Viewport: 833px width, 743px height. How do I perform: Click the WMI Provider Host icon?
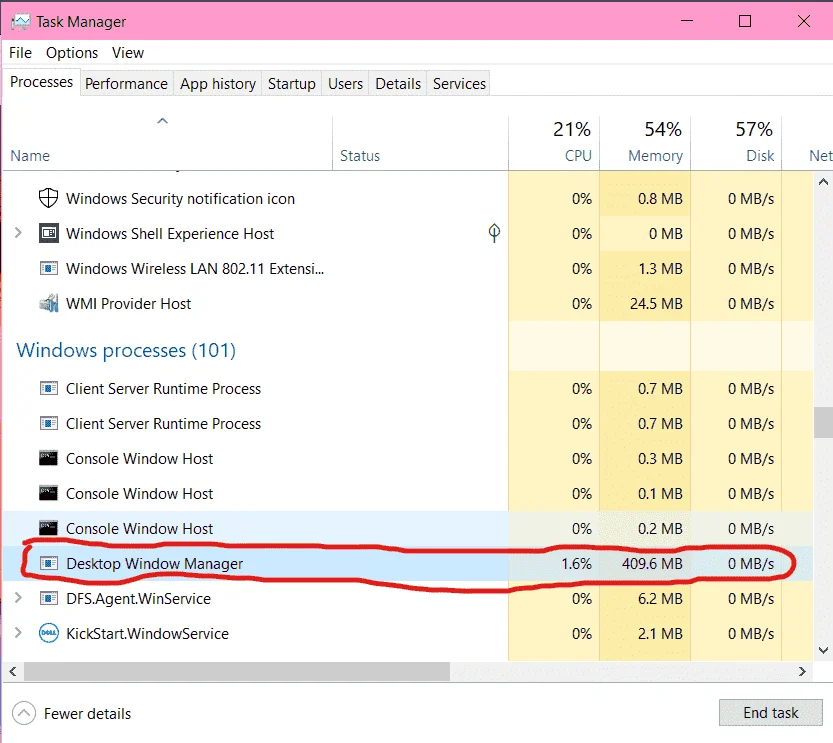48,303
